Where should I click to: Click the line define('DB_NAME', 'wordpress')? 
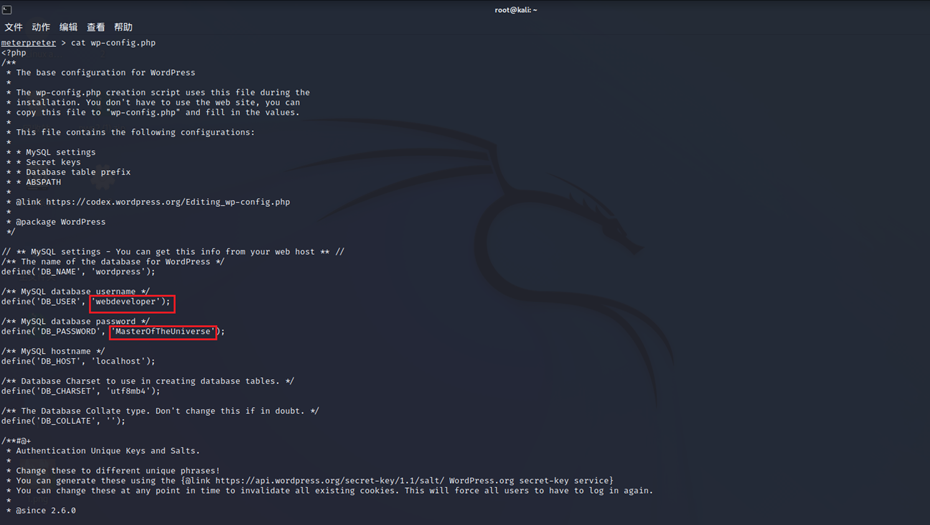click(x=78, y=272)
